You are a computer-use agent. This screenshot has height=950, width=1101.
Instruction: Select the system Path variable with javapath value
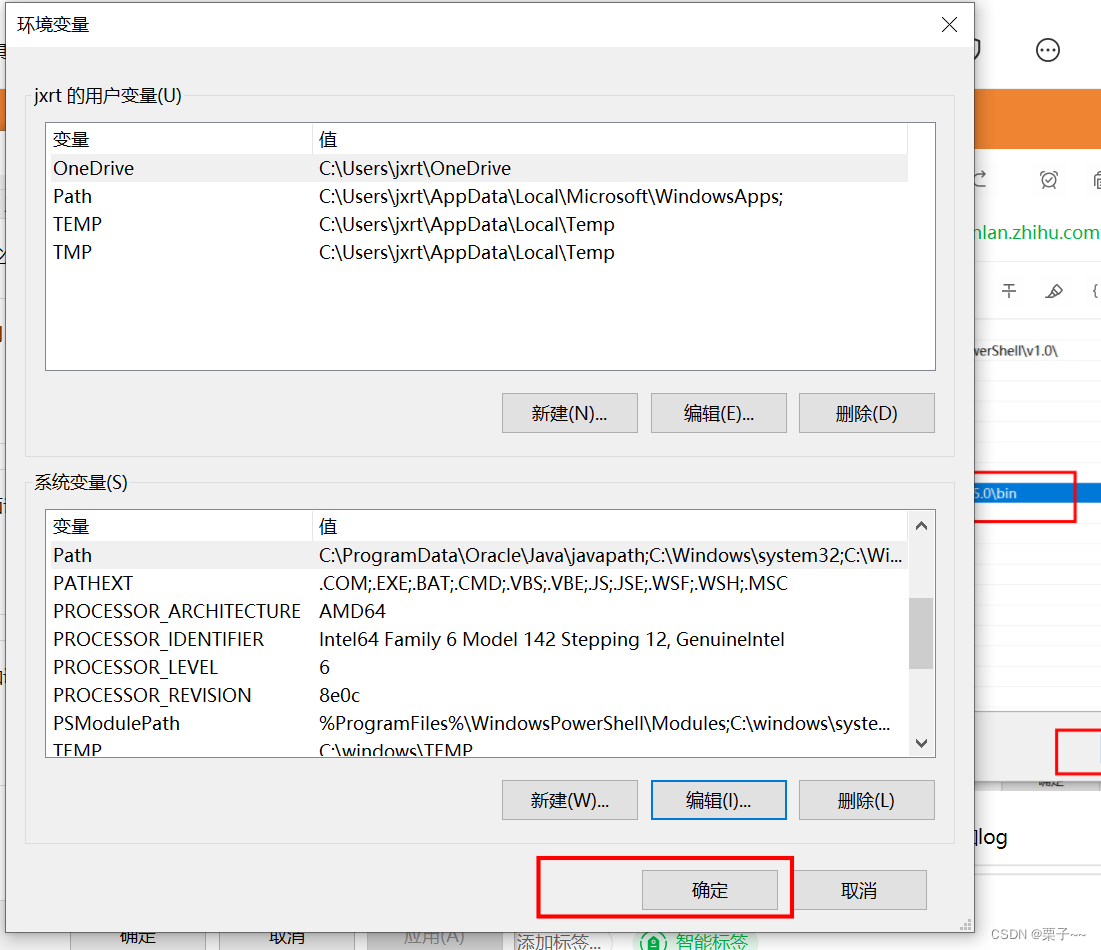(477, 555)
